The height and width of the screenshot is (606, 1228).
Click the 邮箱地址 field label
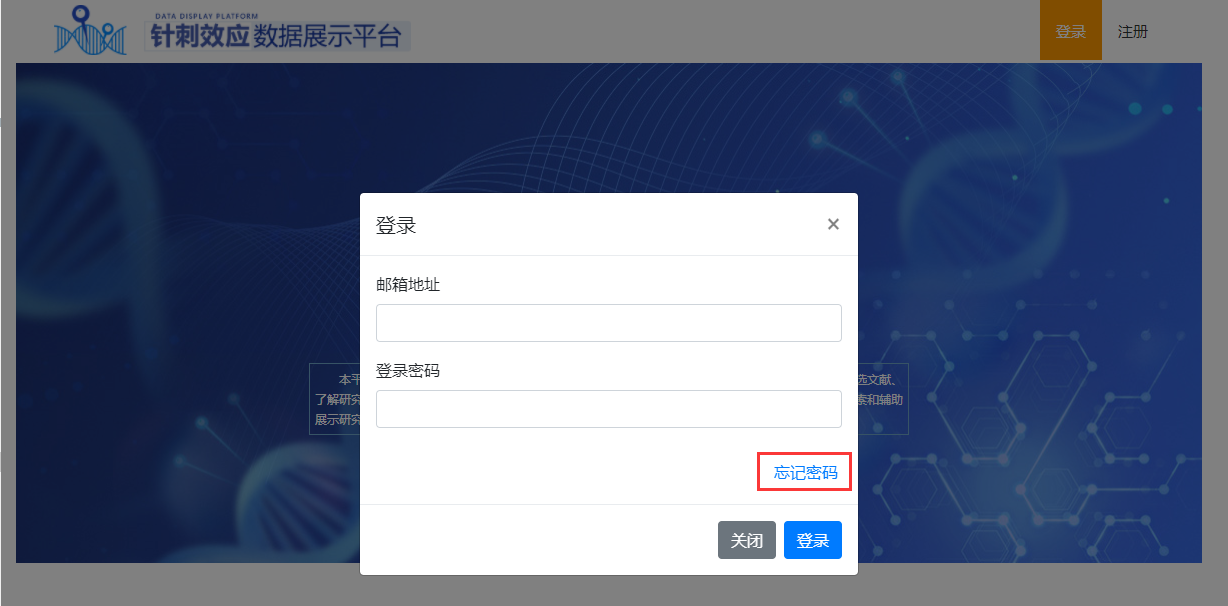(x=408, y=285)
